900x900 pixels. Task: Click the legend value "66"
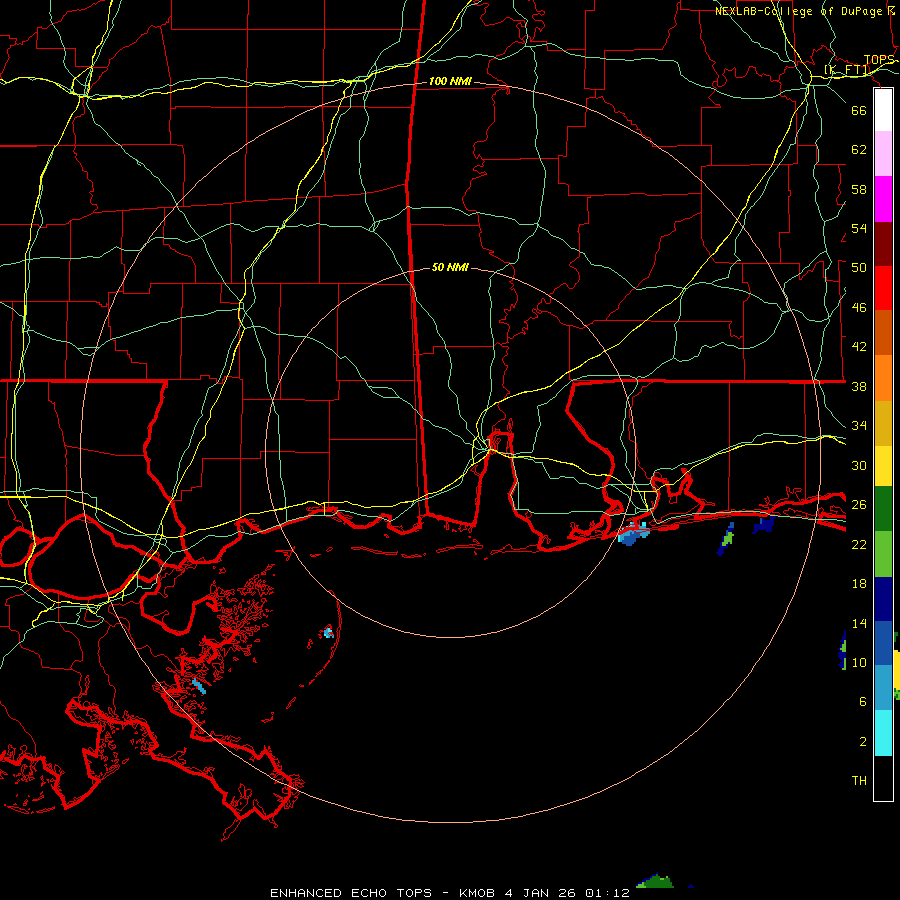pyautogui.click(x=859, y=110)
